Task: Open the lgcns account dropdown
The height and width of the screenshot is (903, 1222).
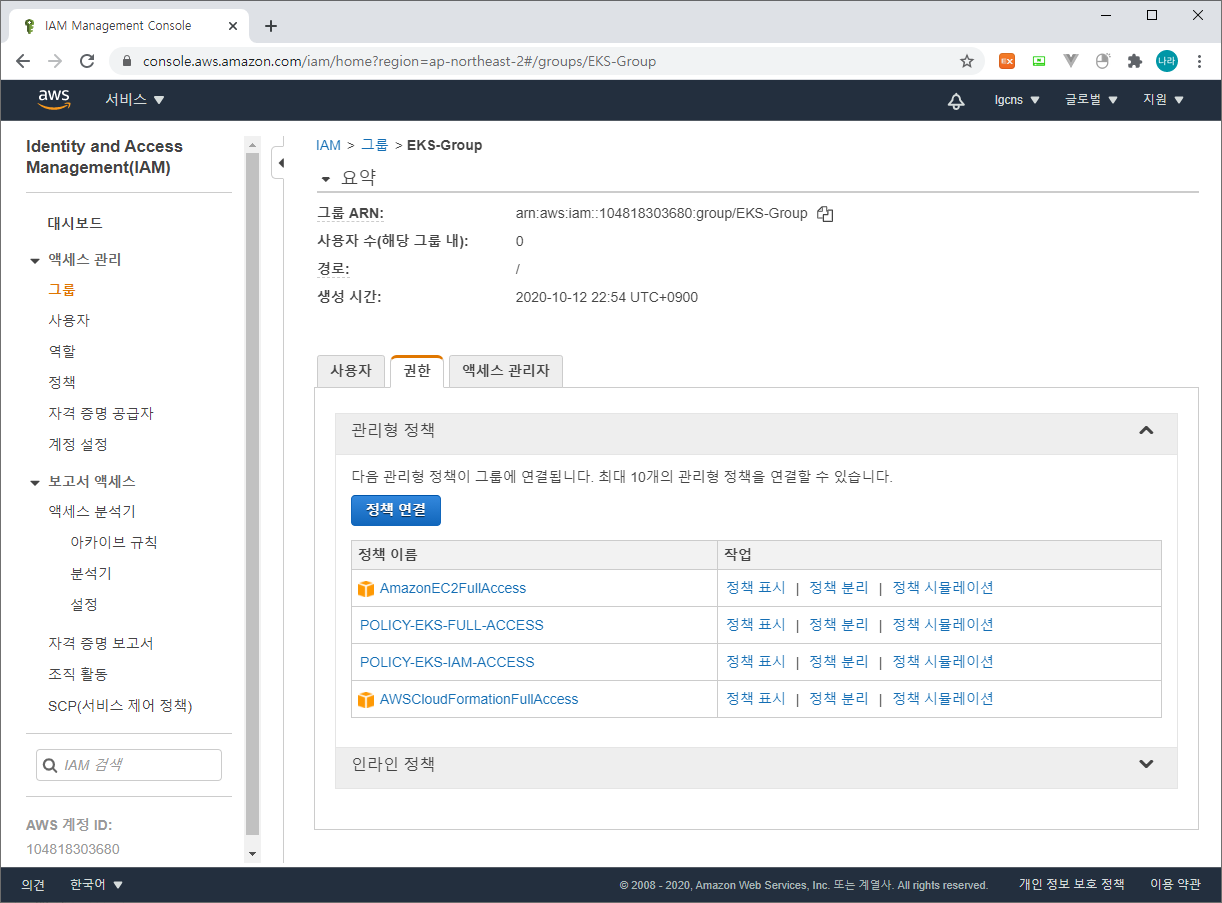Action: (1017, 100)
